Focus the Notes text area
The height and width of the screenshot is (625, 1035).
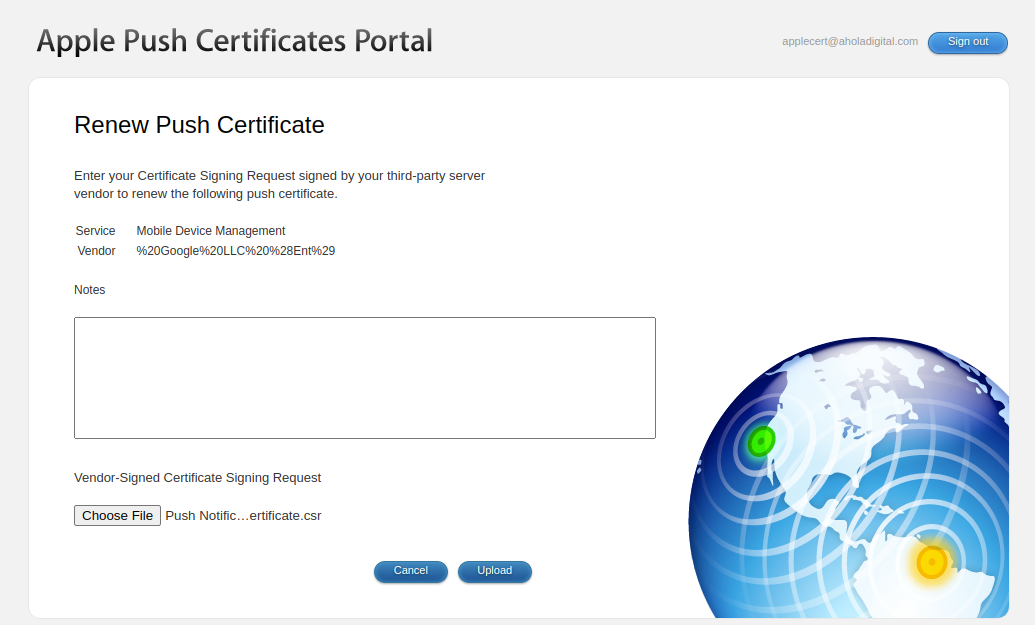pos(364,378)
